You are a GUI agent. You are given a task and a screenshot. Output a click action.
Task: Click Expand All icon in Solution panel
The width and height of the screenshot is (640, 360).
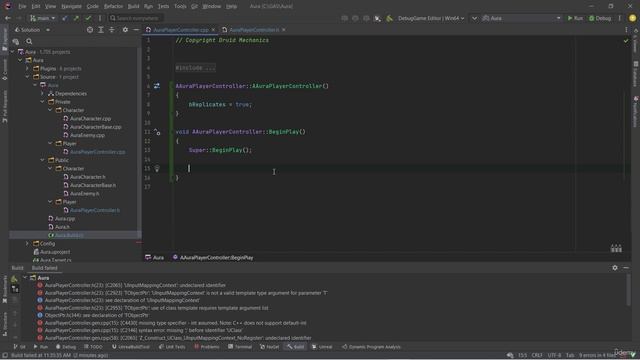coord(101,30)
